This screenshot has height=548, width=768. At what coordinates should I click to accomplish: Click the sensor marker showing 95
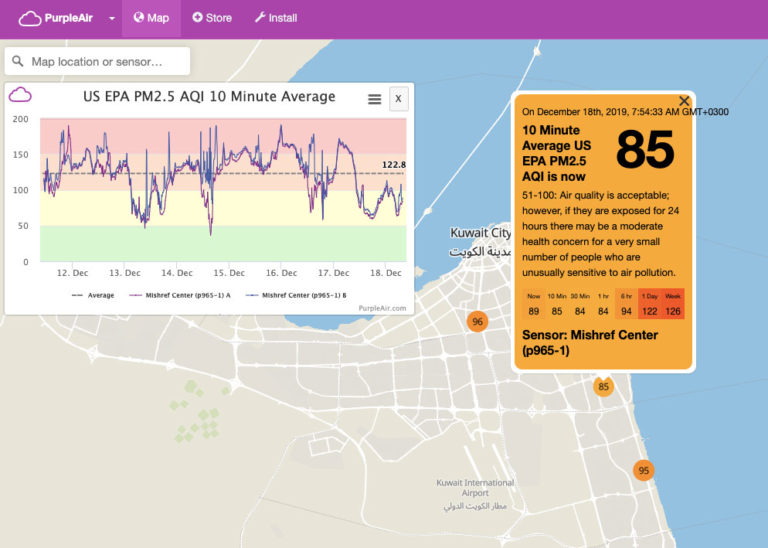point(644,471)
